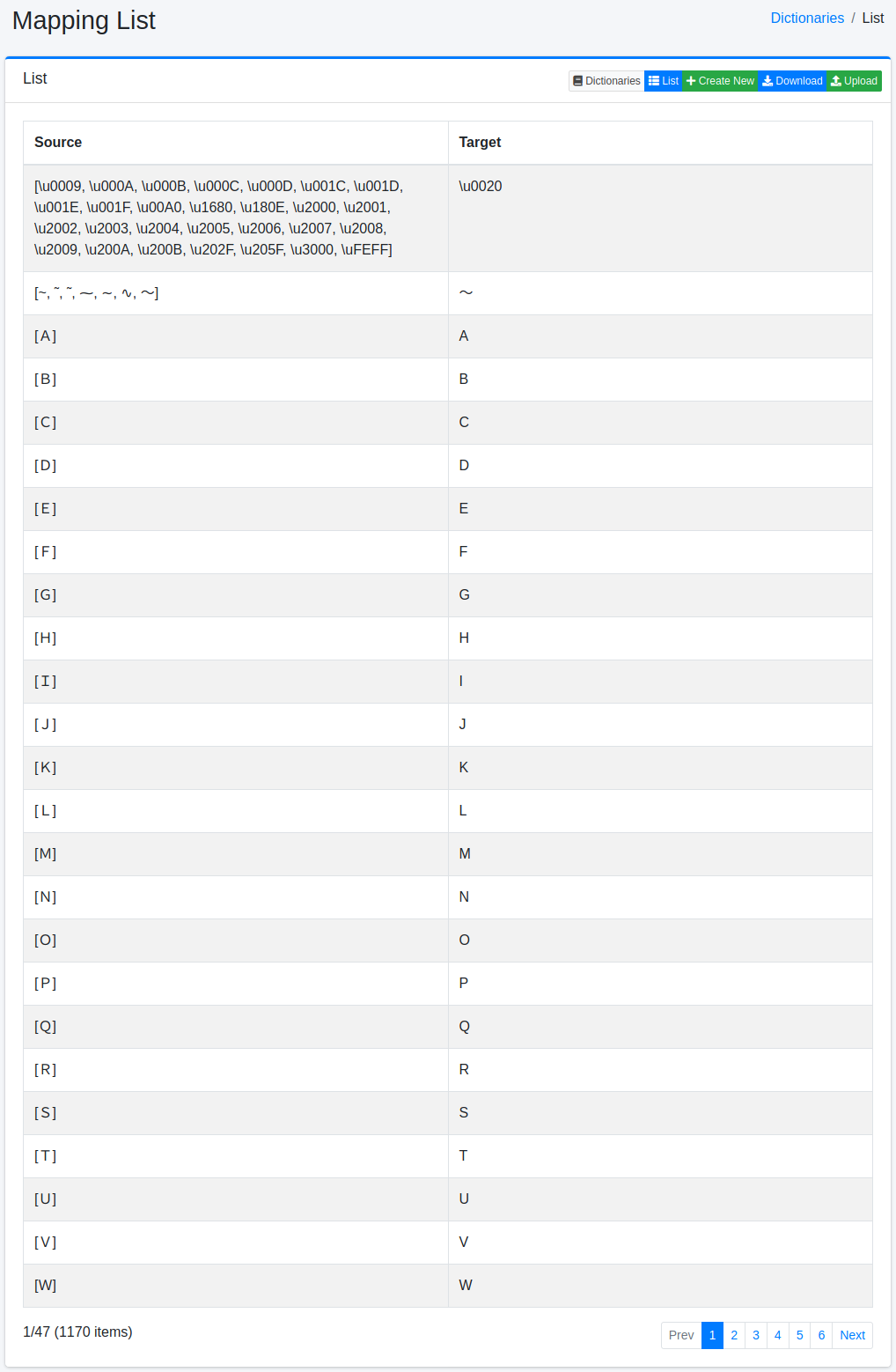Jump to pagination page 4
Image resolution: width=896 pixels, height=1372 pixels.
pyautogui.click(x=778, y=1335)
